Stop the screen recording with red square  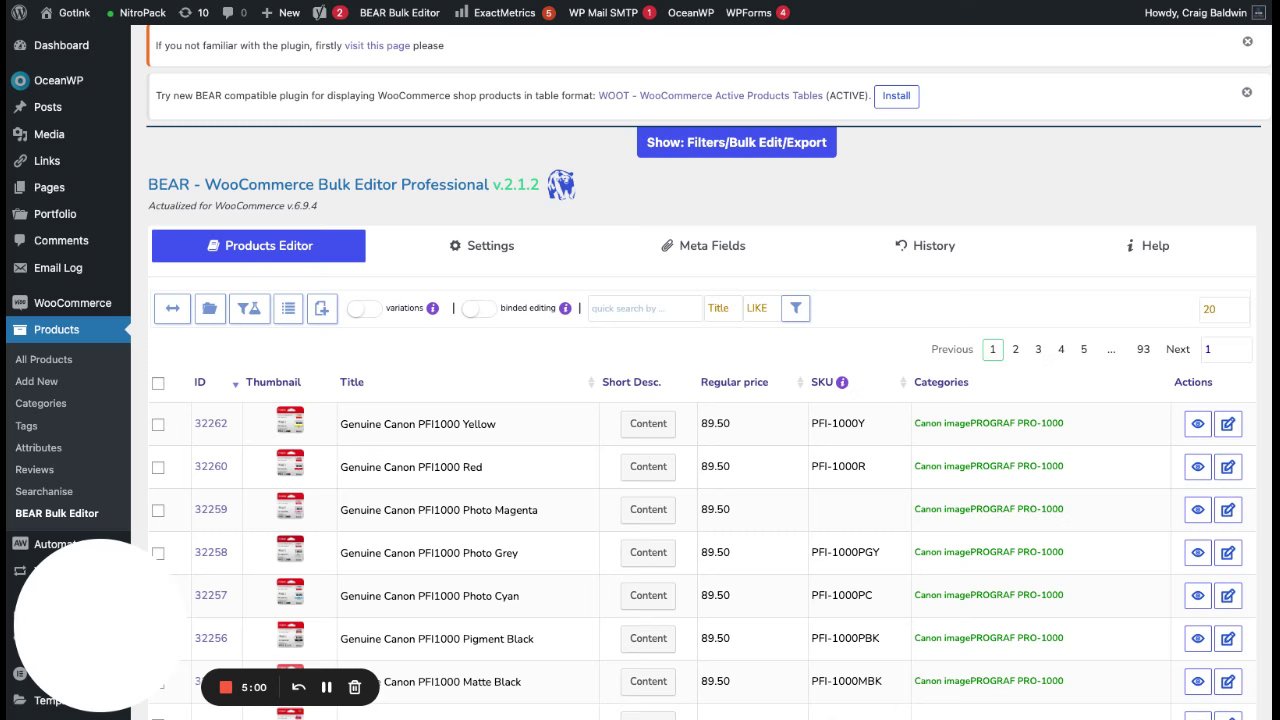coord(226,687)
